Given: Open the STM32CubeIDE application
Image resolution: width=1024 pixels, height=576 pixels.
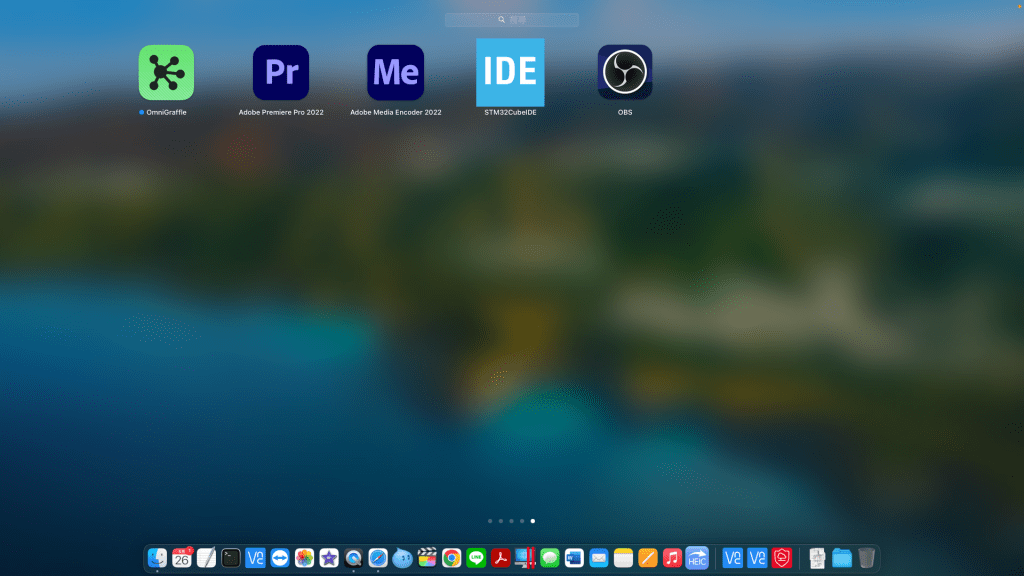Looking at the screenshot, I should click(510, 73).
